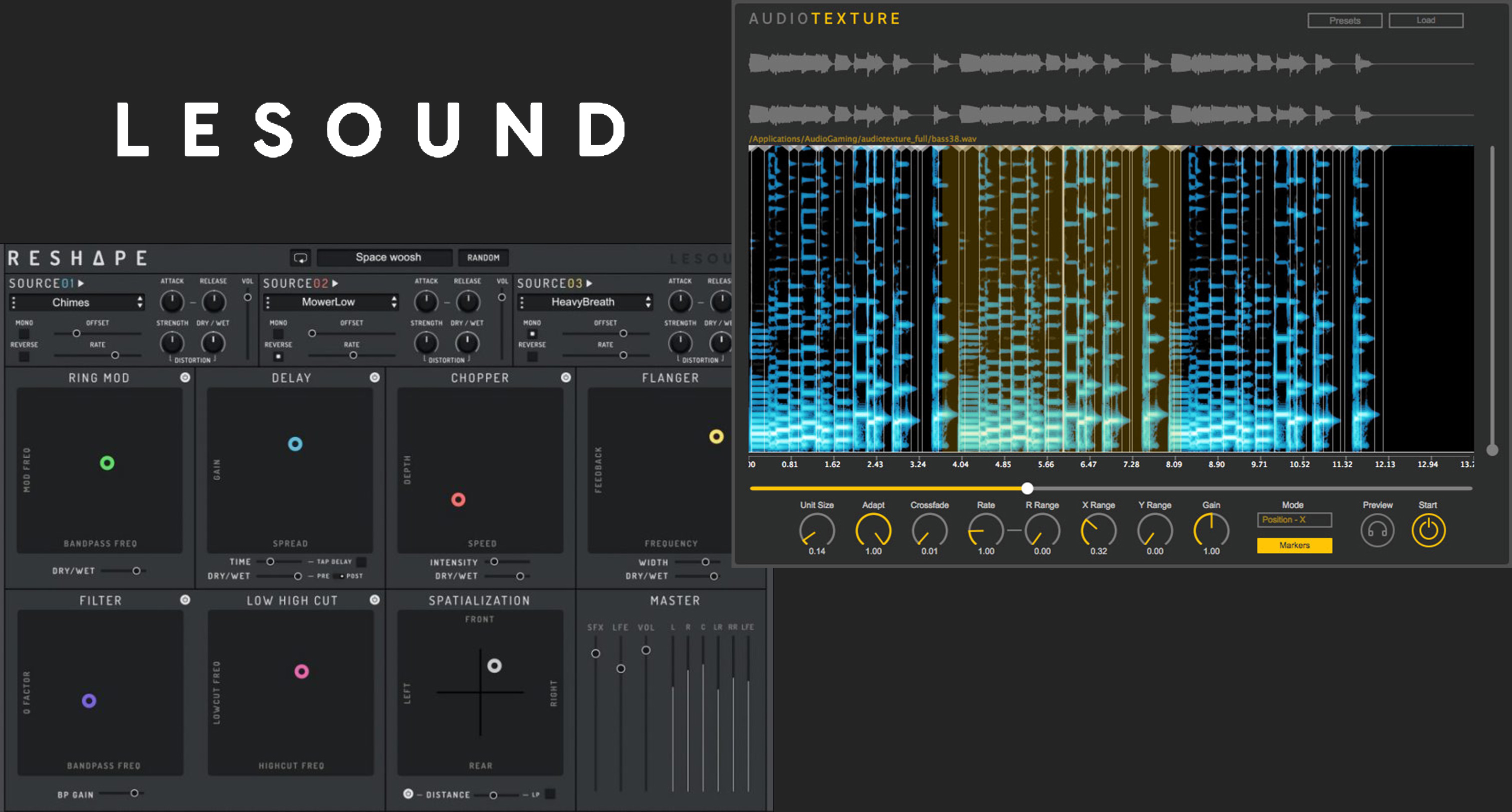The image size is (1512, 812).
Task: Click the Presets button in AudioTexture
Action: tap(1344, 21)
